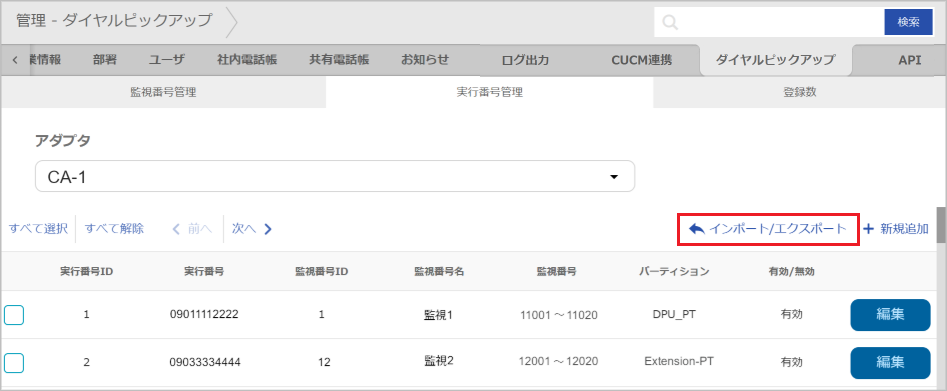Tick the checkbox for row 09033334444

(14, 363)
